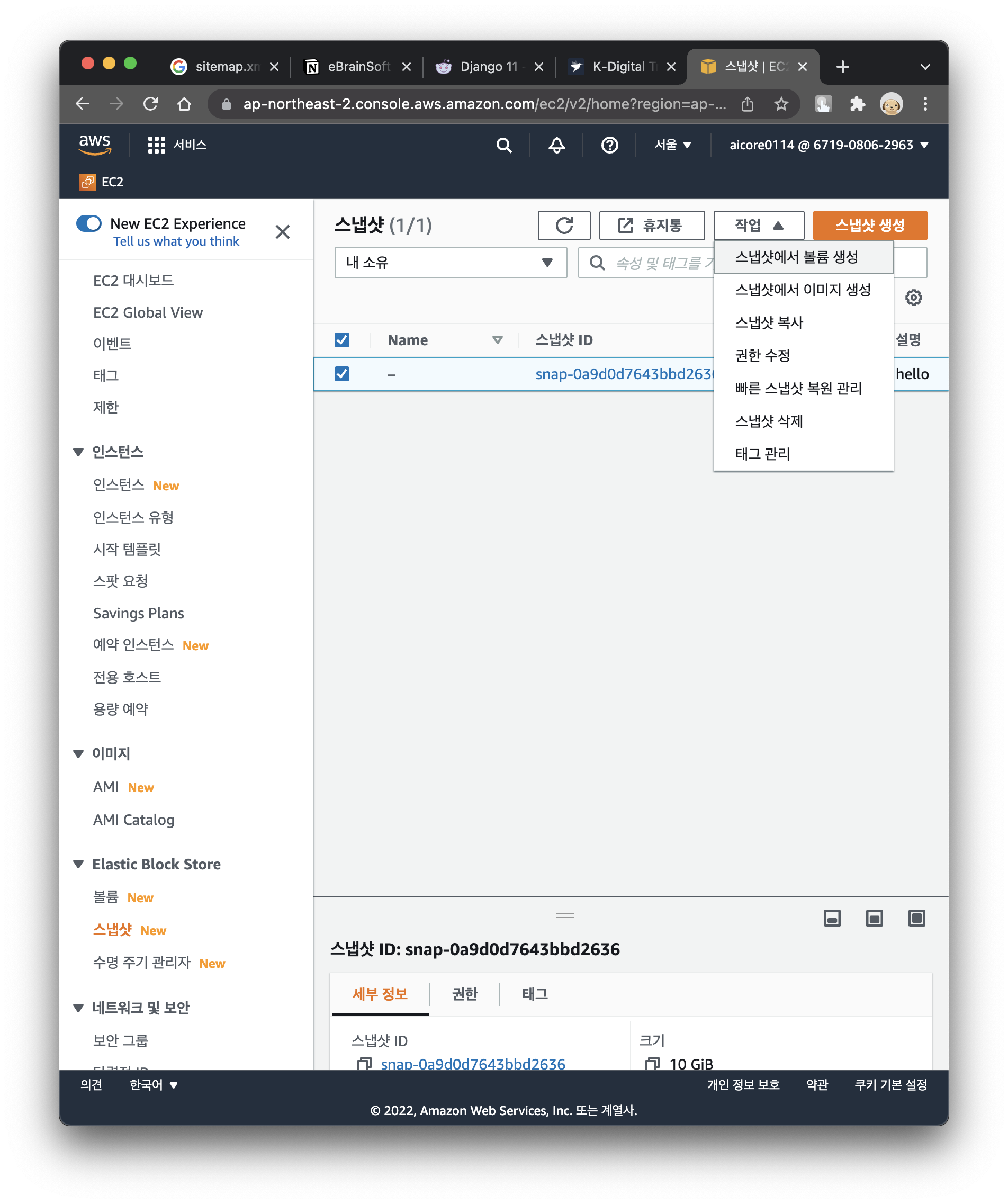The height and width of the screenshot is (1204, 1008).
Task: Collapse the Elastic Block Store section
Action: (x=78, y=864)
